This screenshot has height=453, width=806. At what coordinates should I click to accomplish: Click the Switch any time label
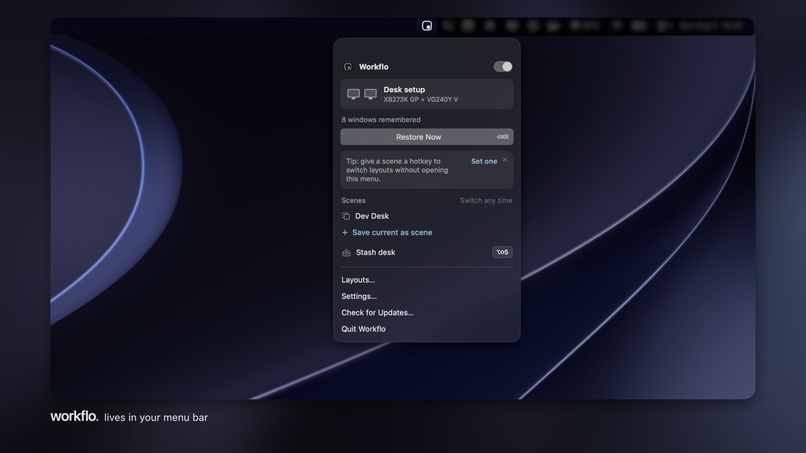486,201
